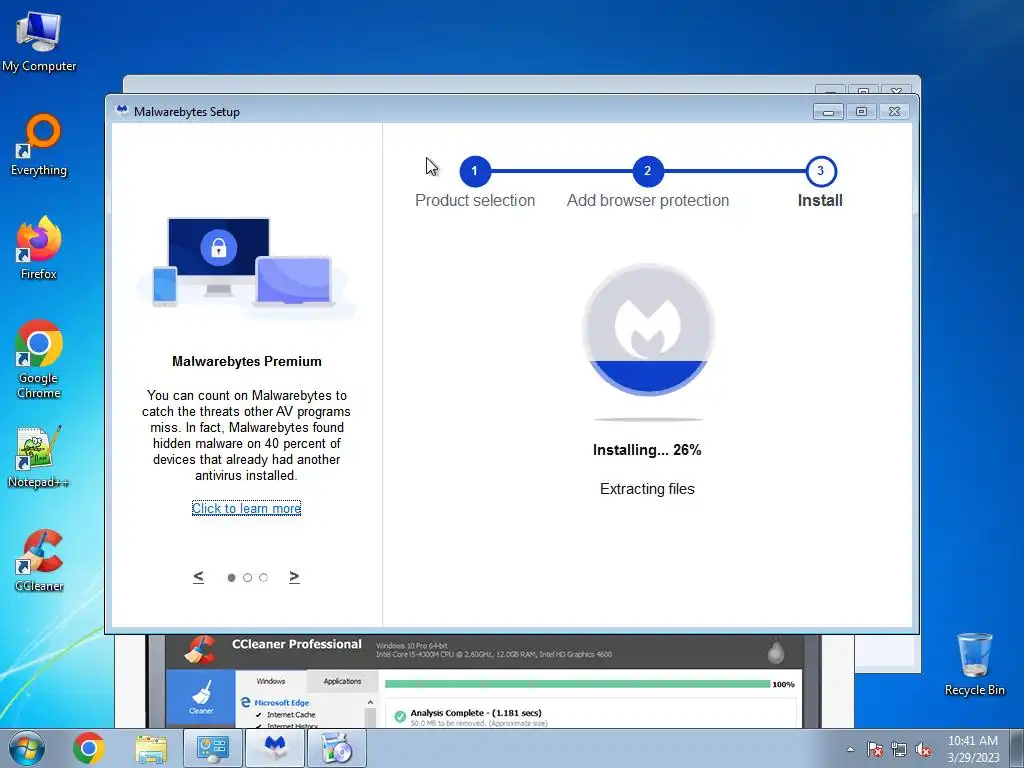Select Malwarebytes Setup taskbar button
1024x768 pixels.
click(x=275, y=748)
